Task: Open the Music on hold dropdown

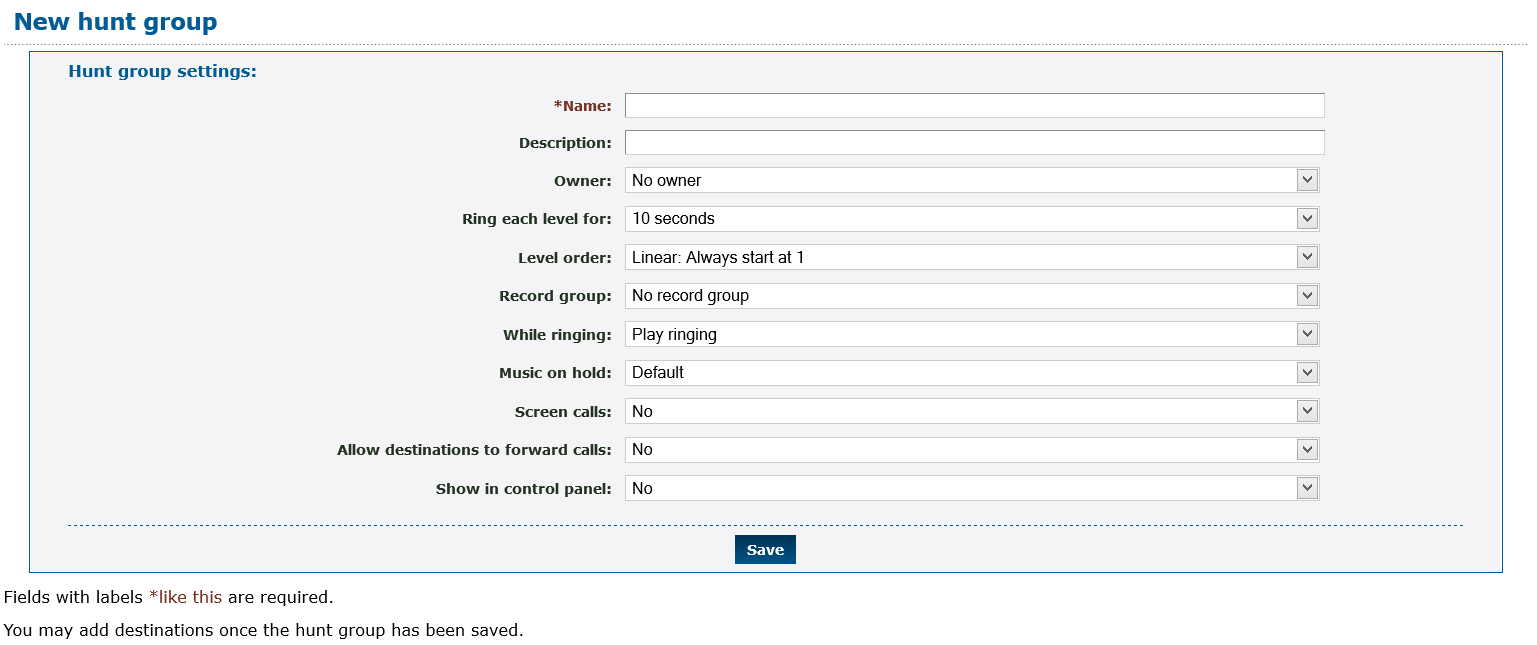Action: point(971,373)
